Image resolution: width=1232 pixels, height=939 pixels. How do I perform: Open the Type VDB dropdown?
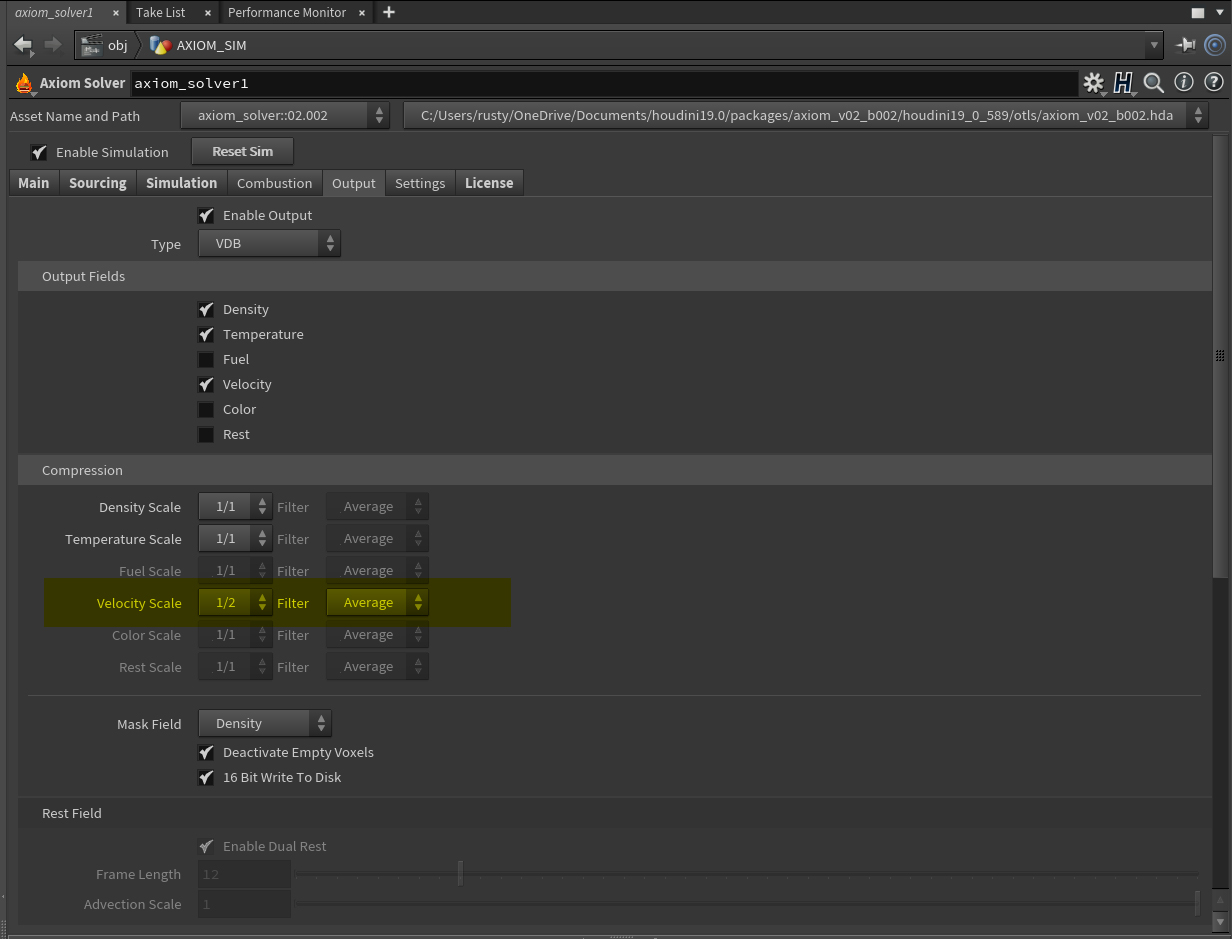pyautogui.click(x=269, y=243)
